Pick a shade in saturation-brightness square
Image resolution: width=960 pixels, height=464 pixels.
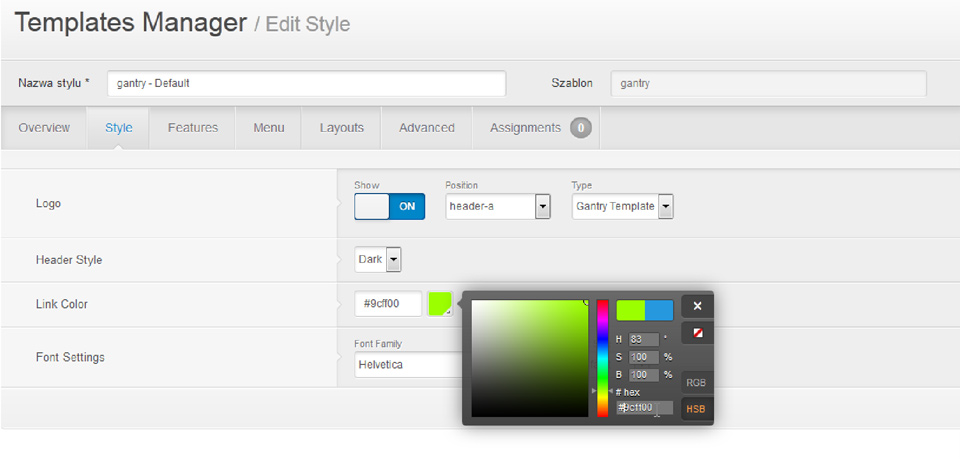tap(530, 359)
